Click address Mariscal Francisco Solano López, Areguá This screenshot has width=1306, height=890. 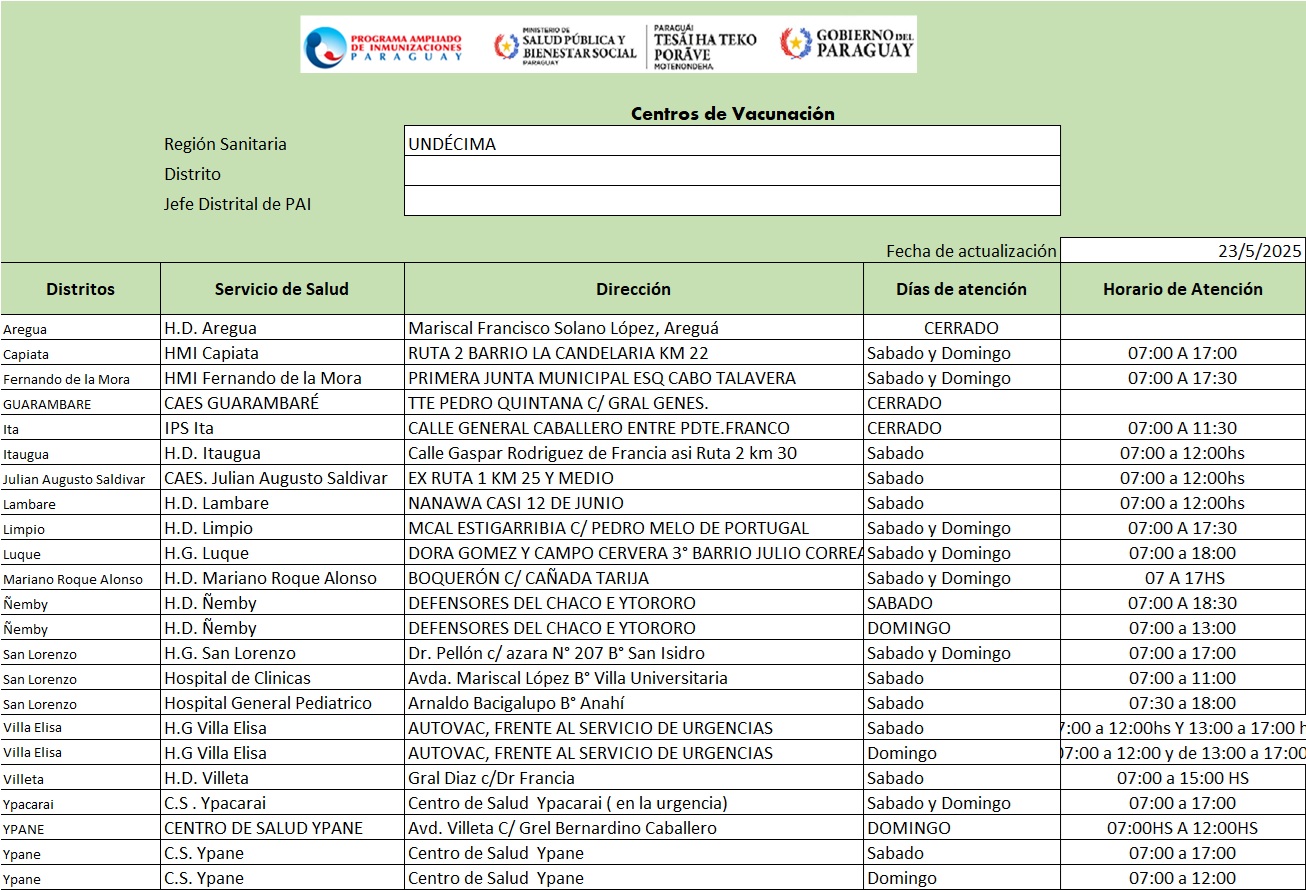click(563, 328)
